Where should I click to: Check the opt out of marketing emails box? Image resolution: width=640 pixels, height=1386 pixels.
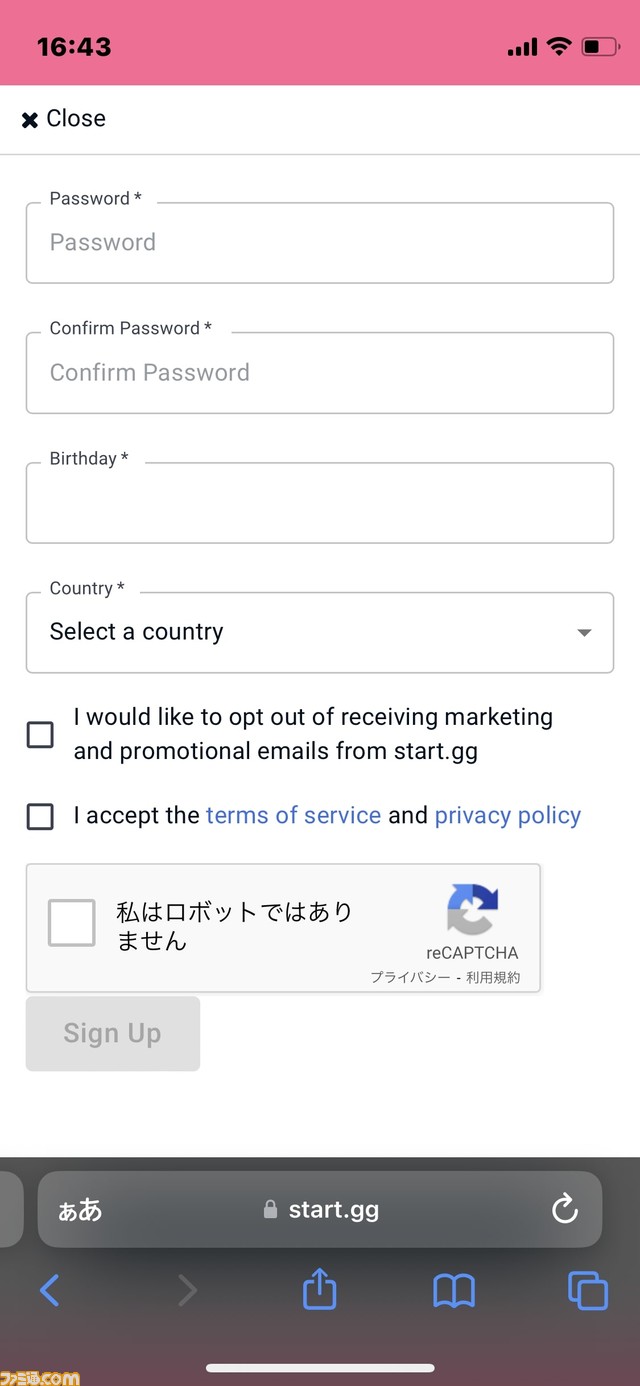tap(40, 735)
